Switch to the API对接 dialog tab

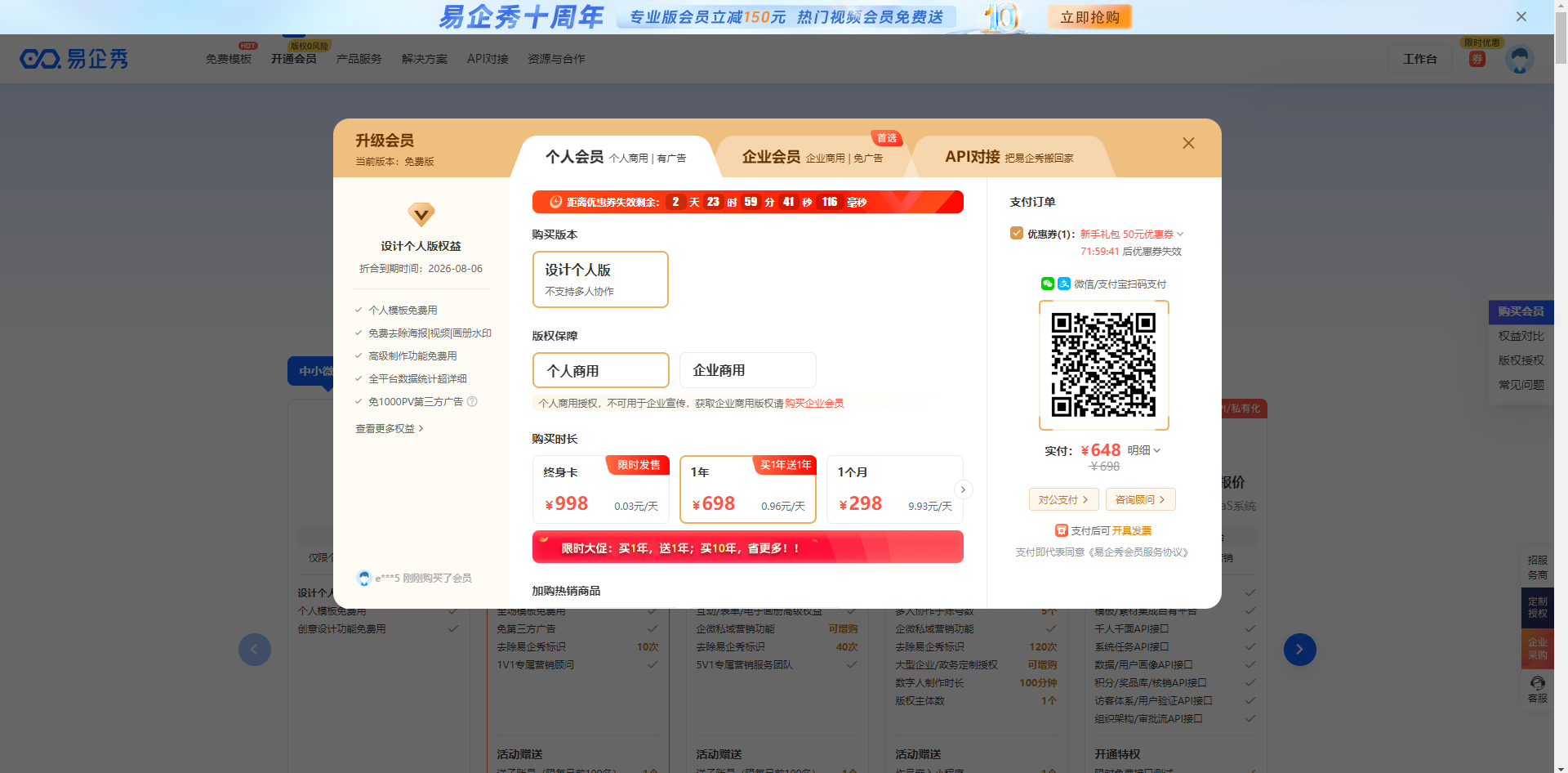1009,157
